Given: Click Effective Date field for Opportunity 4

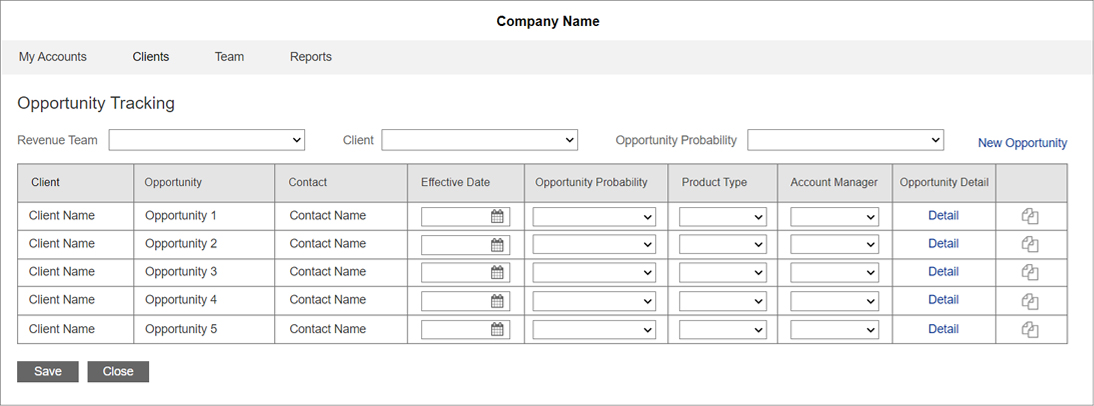Looking at the screenshot, I should click(456, 301).
